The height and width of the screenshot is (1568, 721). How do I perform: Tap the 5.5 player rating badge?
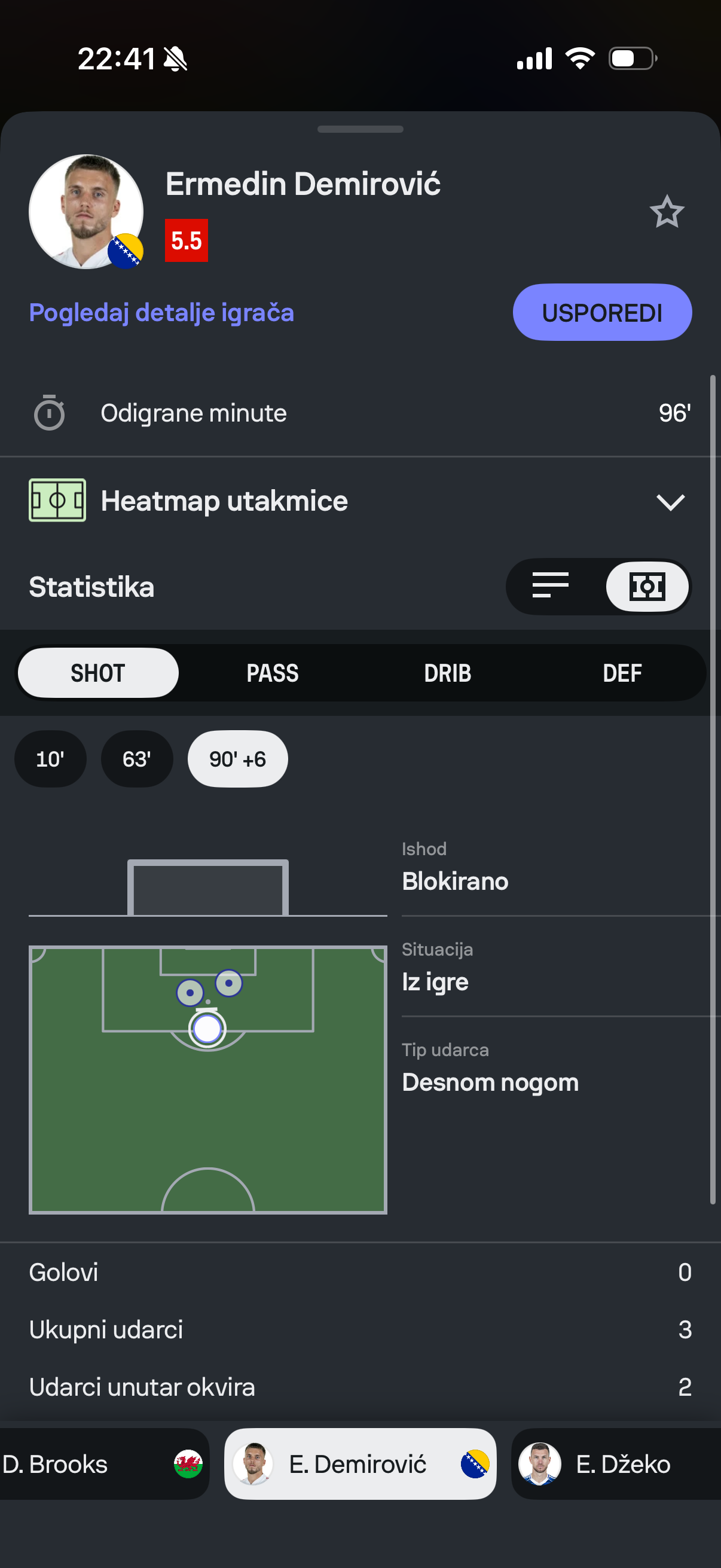point(186,240)
